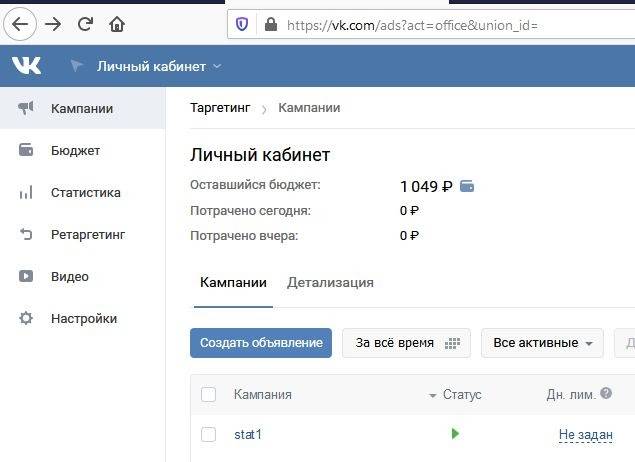Click the help question mark near Дн. лим.
The height and width of the screenshot is (462, 635).
(x=605, y=395)
